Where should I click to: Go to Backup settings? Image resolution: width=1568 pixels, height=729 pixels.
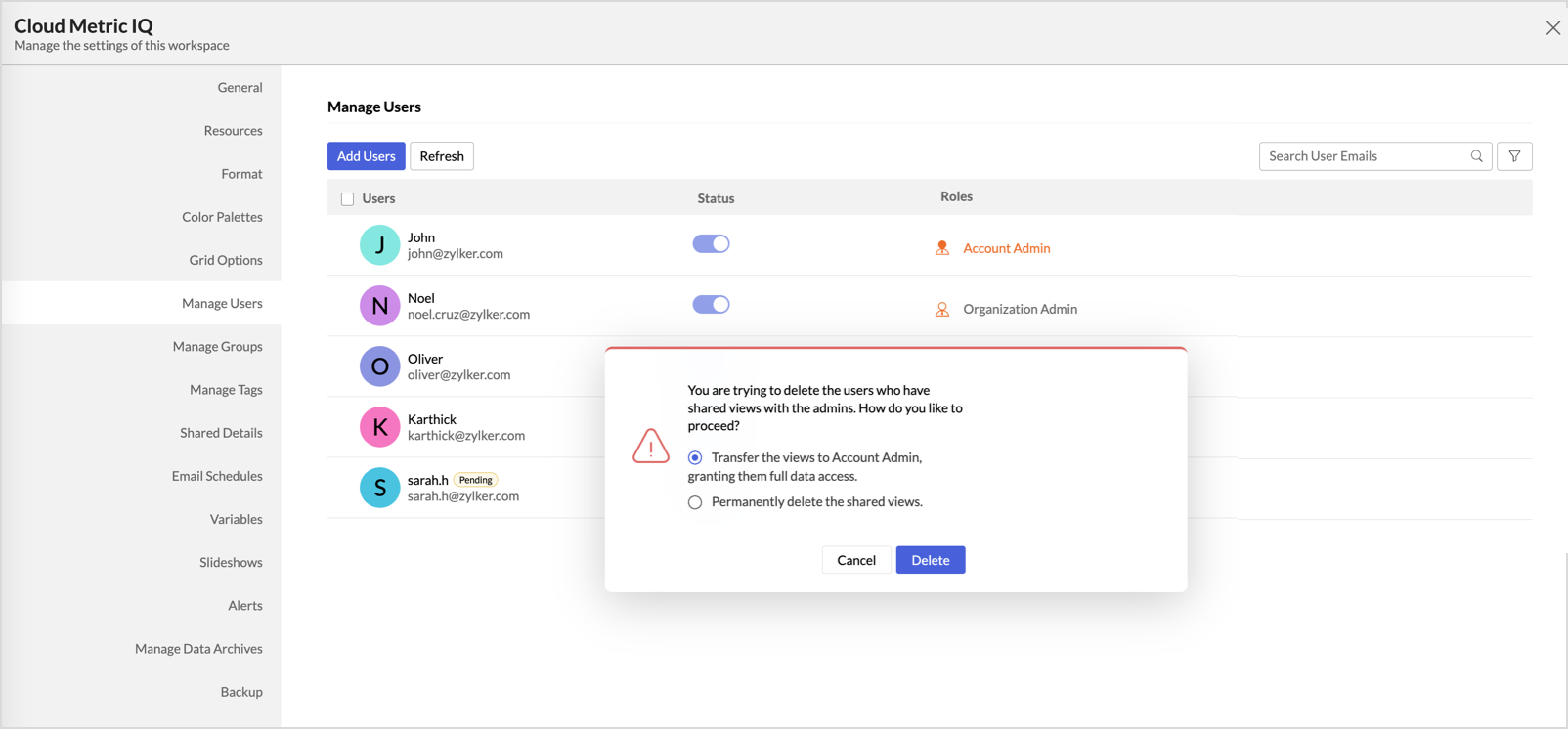(241, 692)
